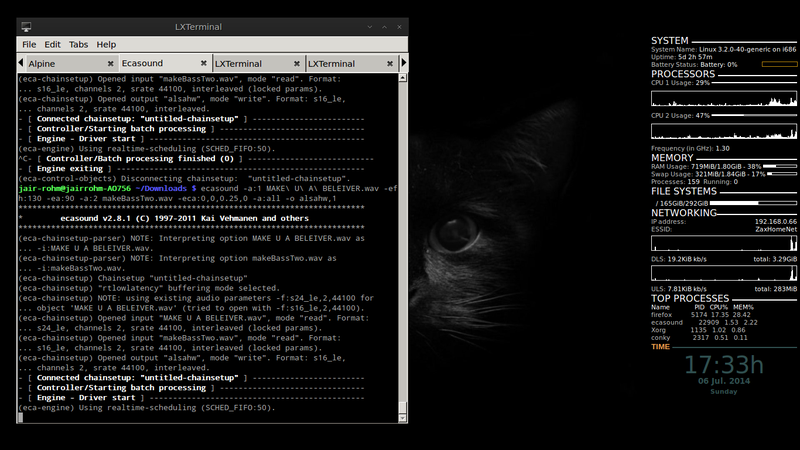The image size is (800, 450).
Task: Minimize the LXTerminal window
Action: [370, 27]
